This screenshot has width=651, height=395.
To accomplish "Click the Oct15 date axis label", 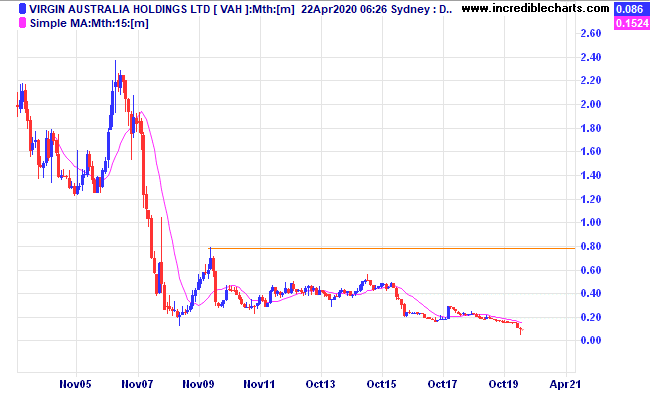I will point(382,384).
